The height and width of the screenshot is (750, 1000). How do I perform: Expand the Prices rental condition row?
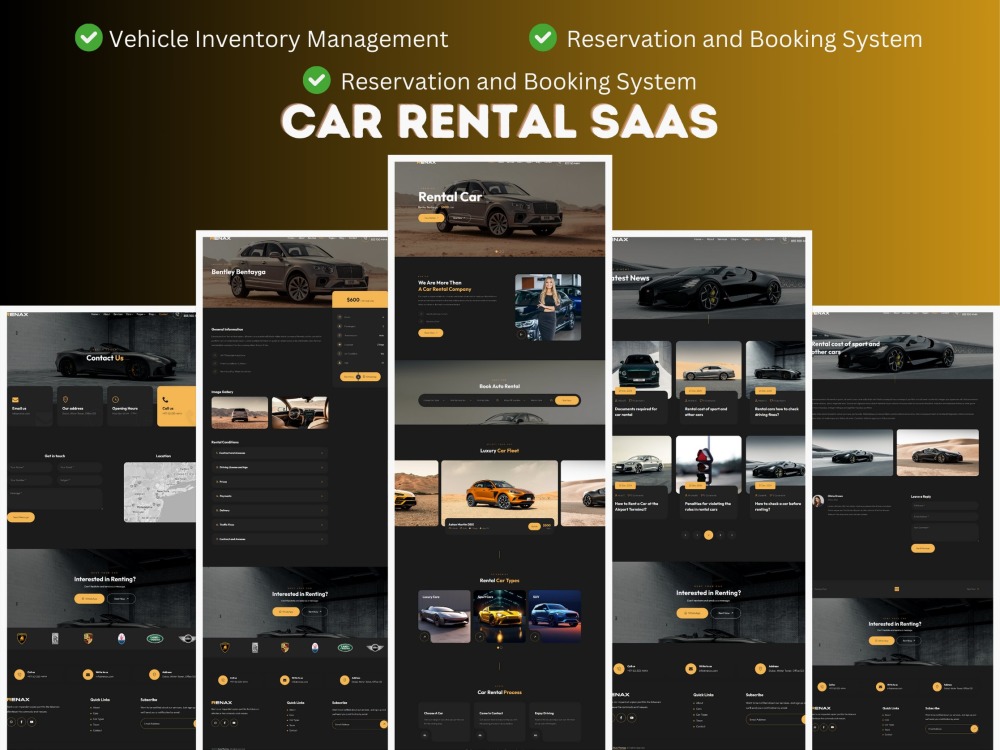tap(270, 482)
